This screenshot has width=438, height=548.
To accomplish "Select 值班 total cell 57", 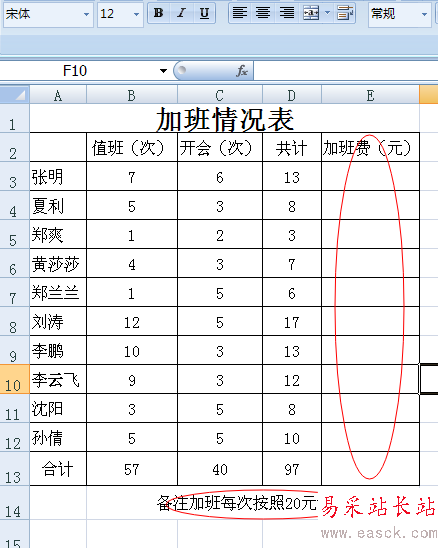I will 132,469.
